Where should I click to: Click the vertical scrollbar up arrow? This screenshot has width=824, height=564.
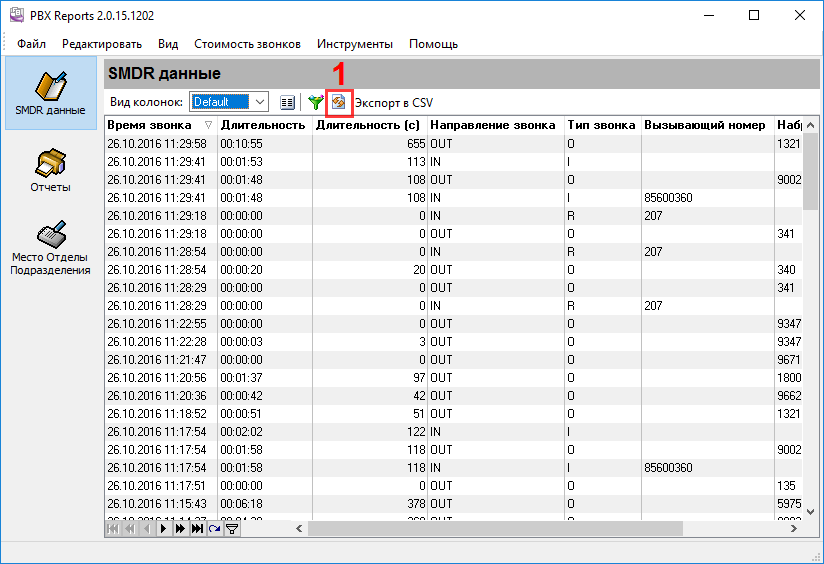point(810,125)
